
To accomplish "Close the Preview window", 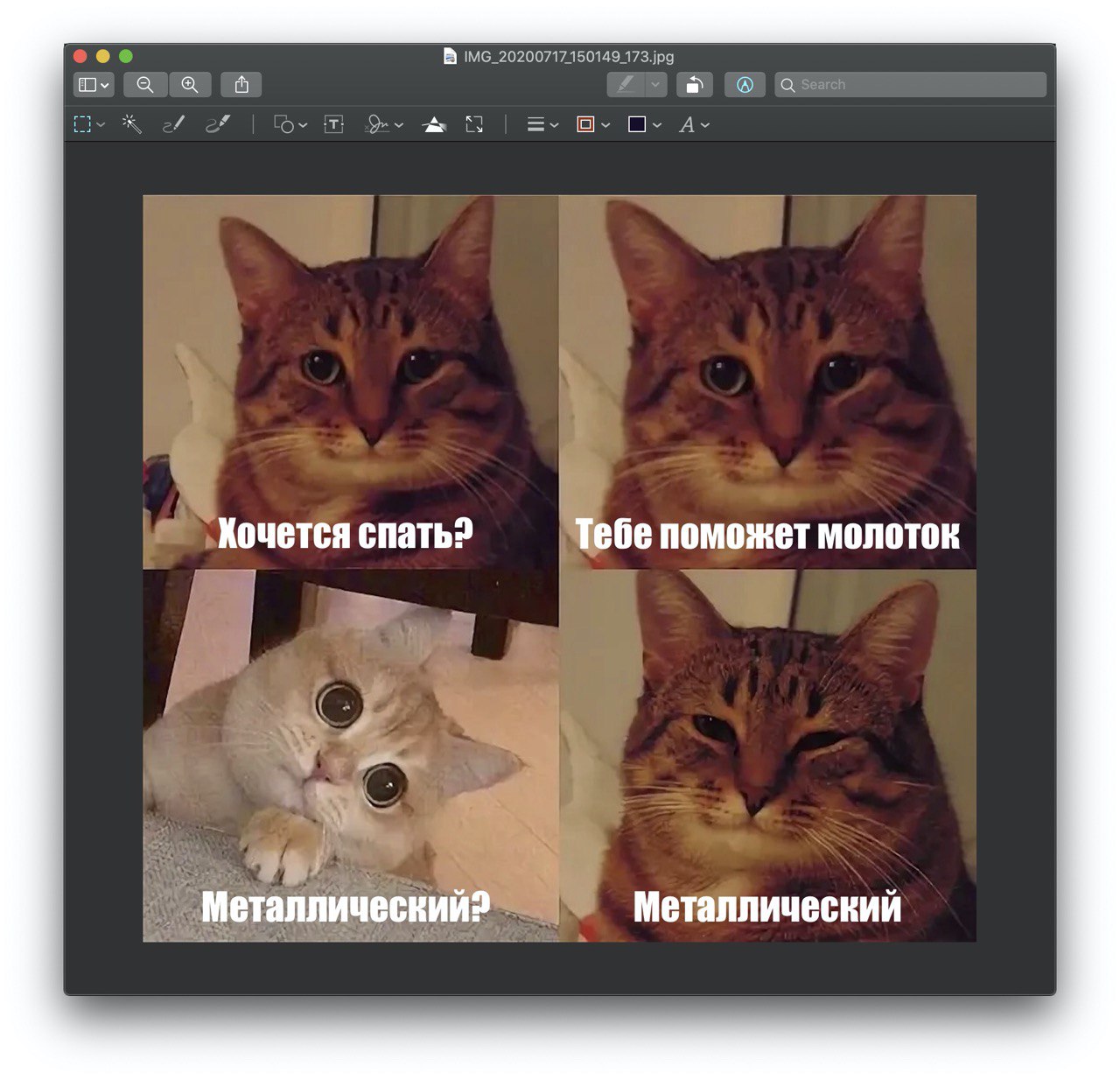I will pos(80,56).
